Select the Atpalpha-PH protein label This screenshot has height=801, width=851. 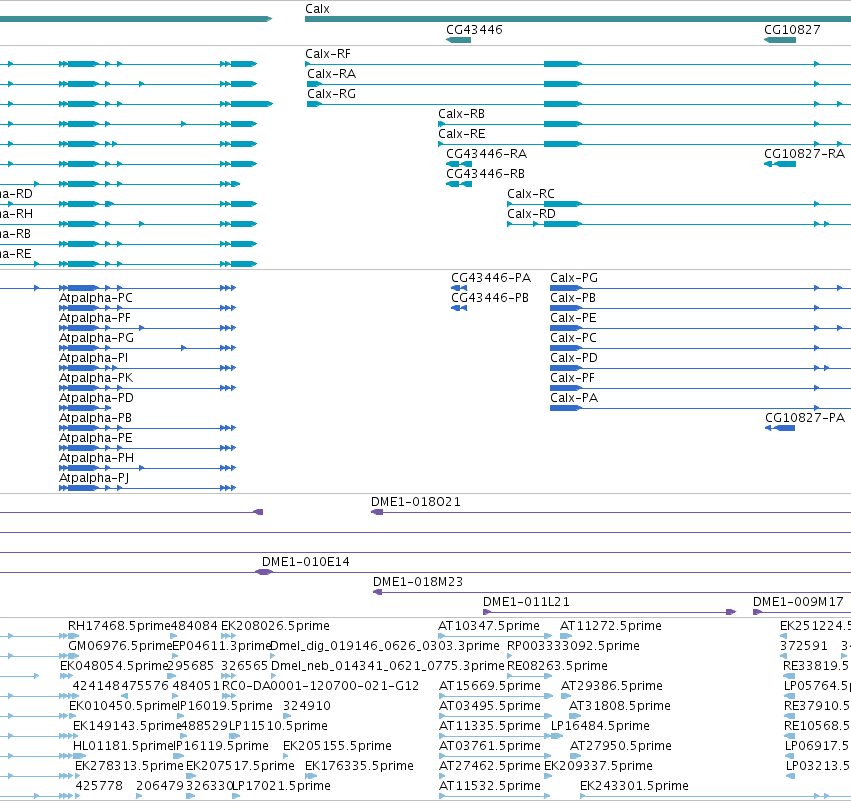point(96,459)
